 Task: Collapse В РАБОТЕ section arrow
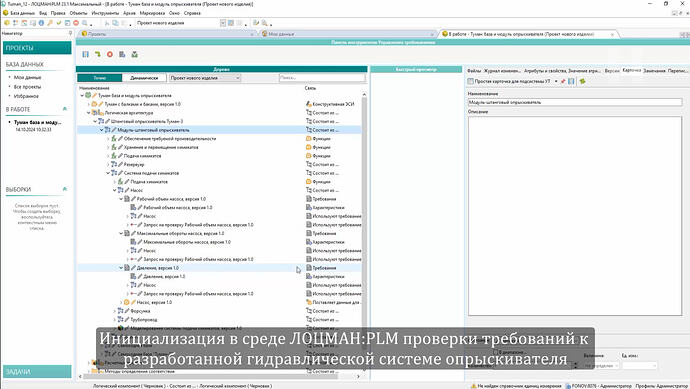point(65,109)
